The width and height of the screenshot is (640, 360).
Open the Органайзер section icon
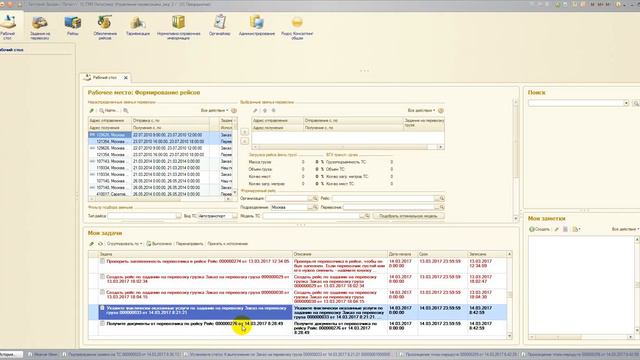[x=220, y=26]
